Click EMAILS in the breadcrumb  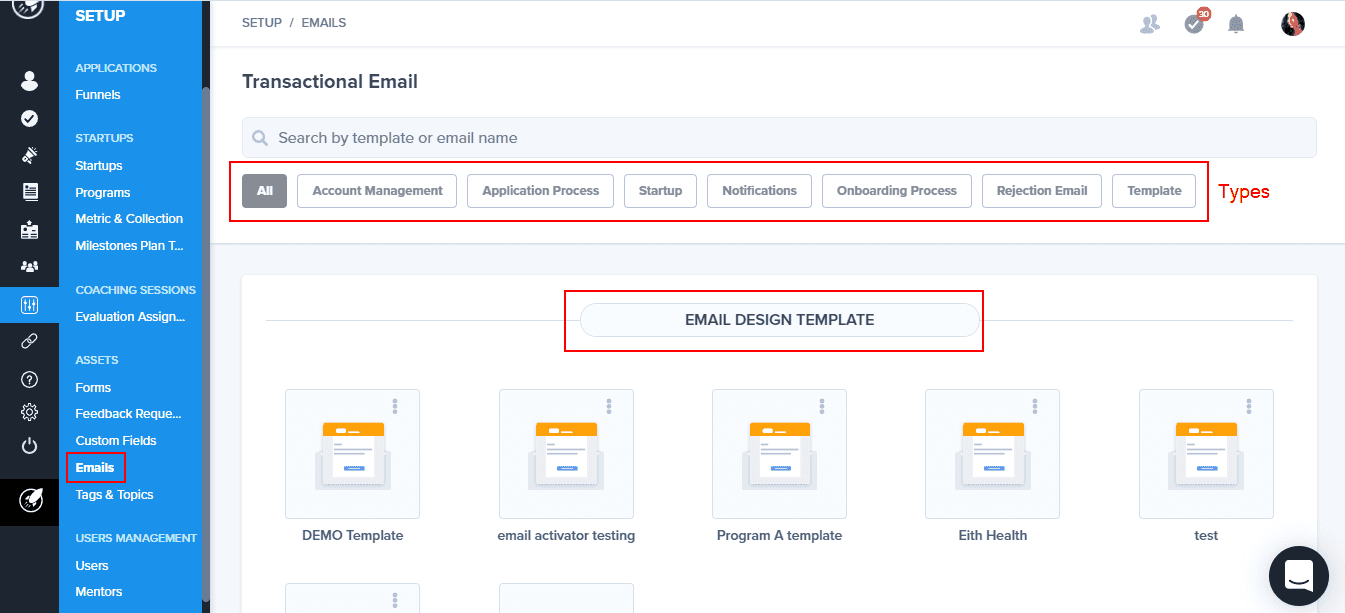tap(324, 22)
